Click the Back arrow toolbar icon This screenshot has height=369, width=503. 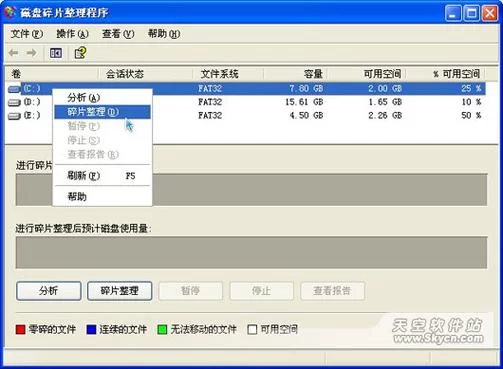tap(14, 53)
